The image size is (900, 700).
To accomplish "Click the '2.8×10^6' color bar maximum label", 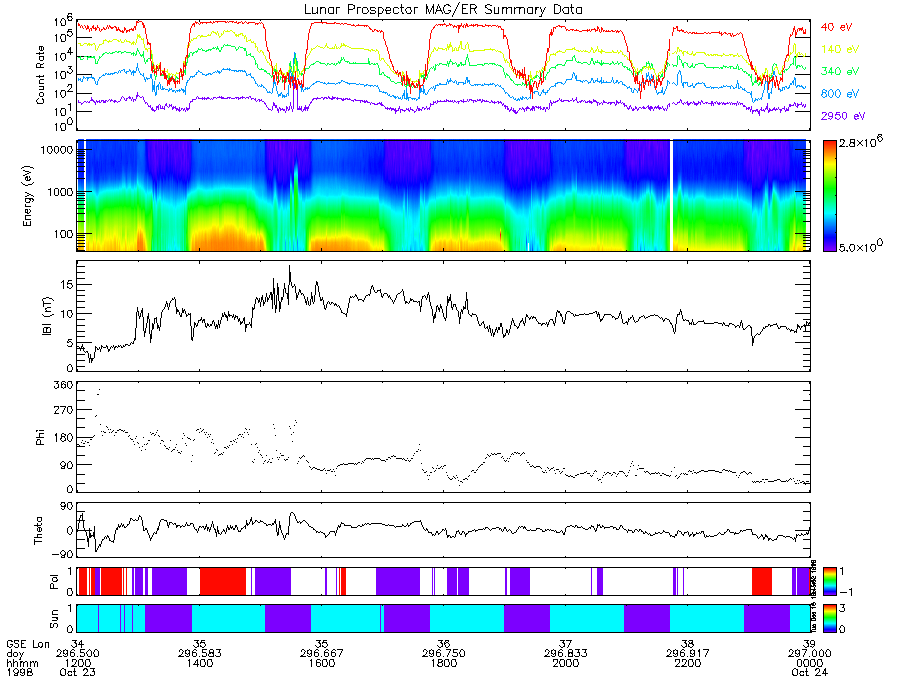I will coord(861,141).
